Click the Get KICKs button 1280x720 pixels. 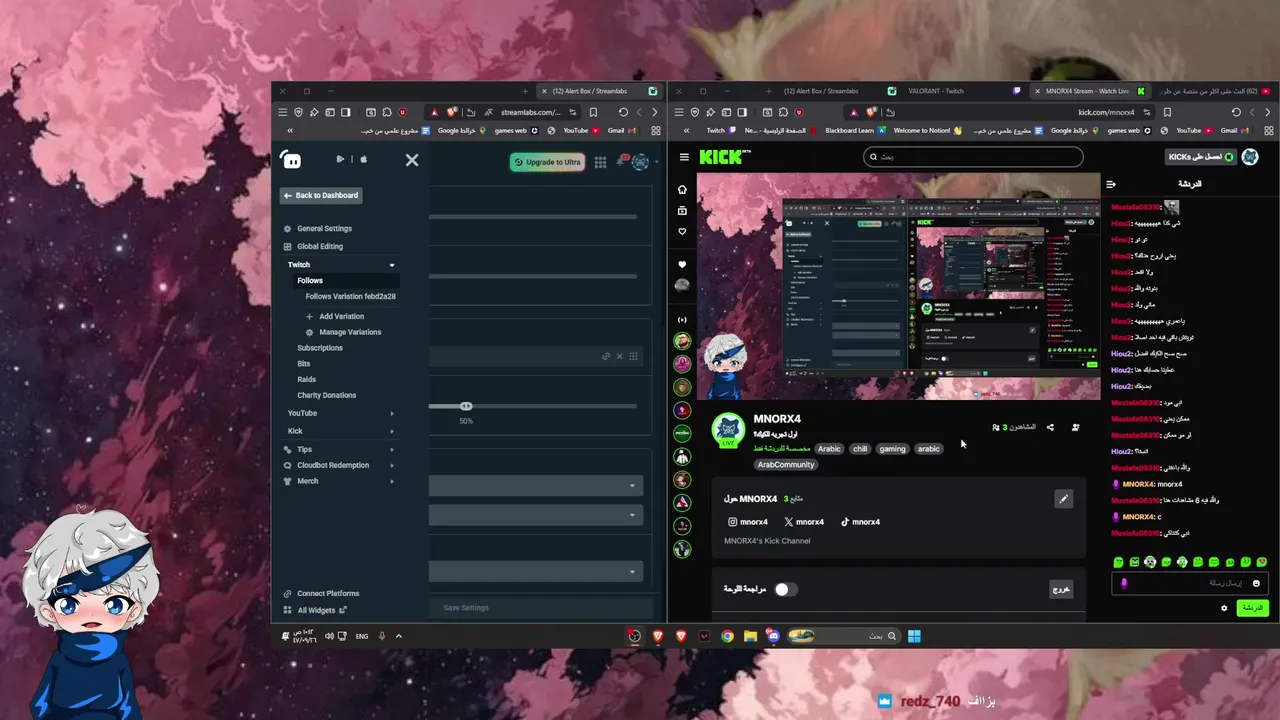pos(1199,157)
